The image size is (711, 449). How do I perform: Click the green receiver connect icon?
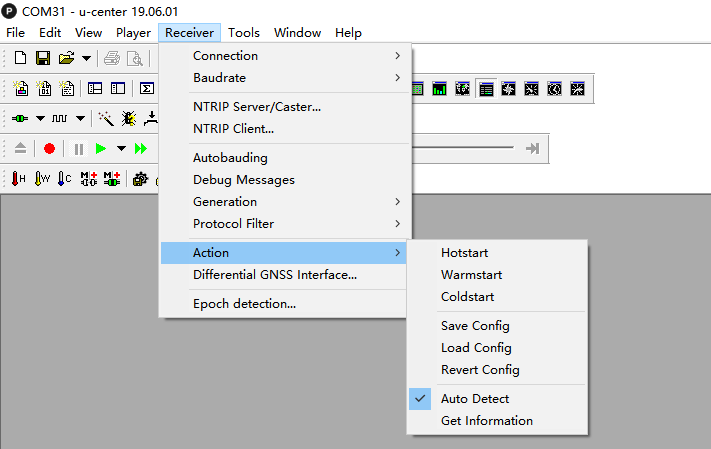point(20,118)
